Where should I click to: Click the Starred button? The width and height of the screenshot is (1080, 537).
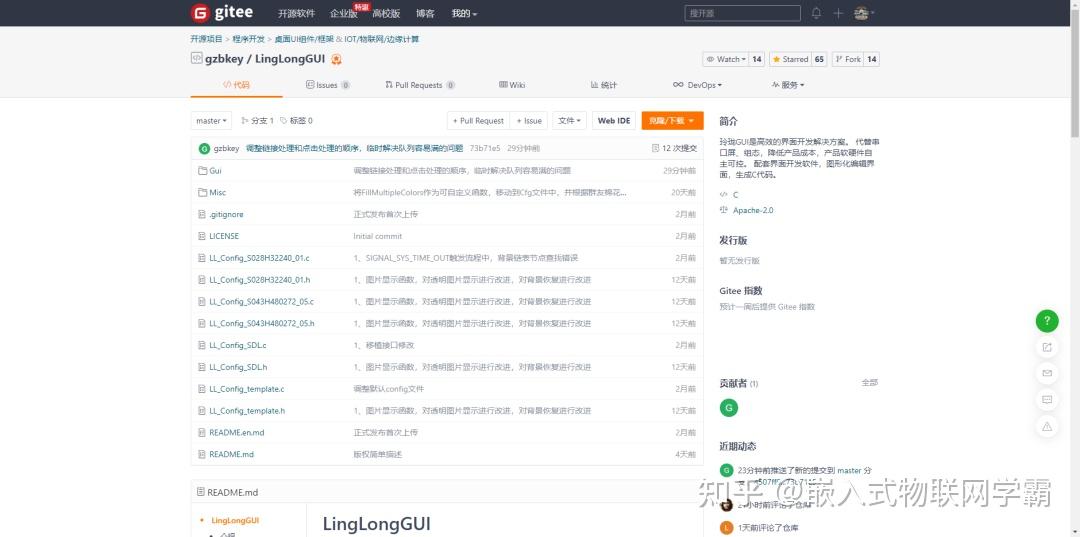pos(790,59)
